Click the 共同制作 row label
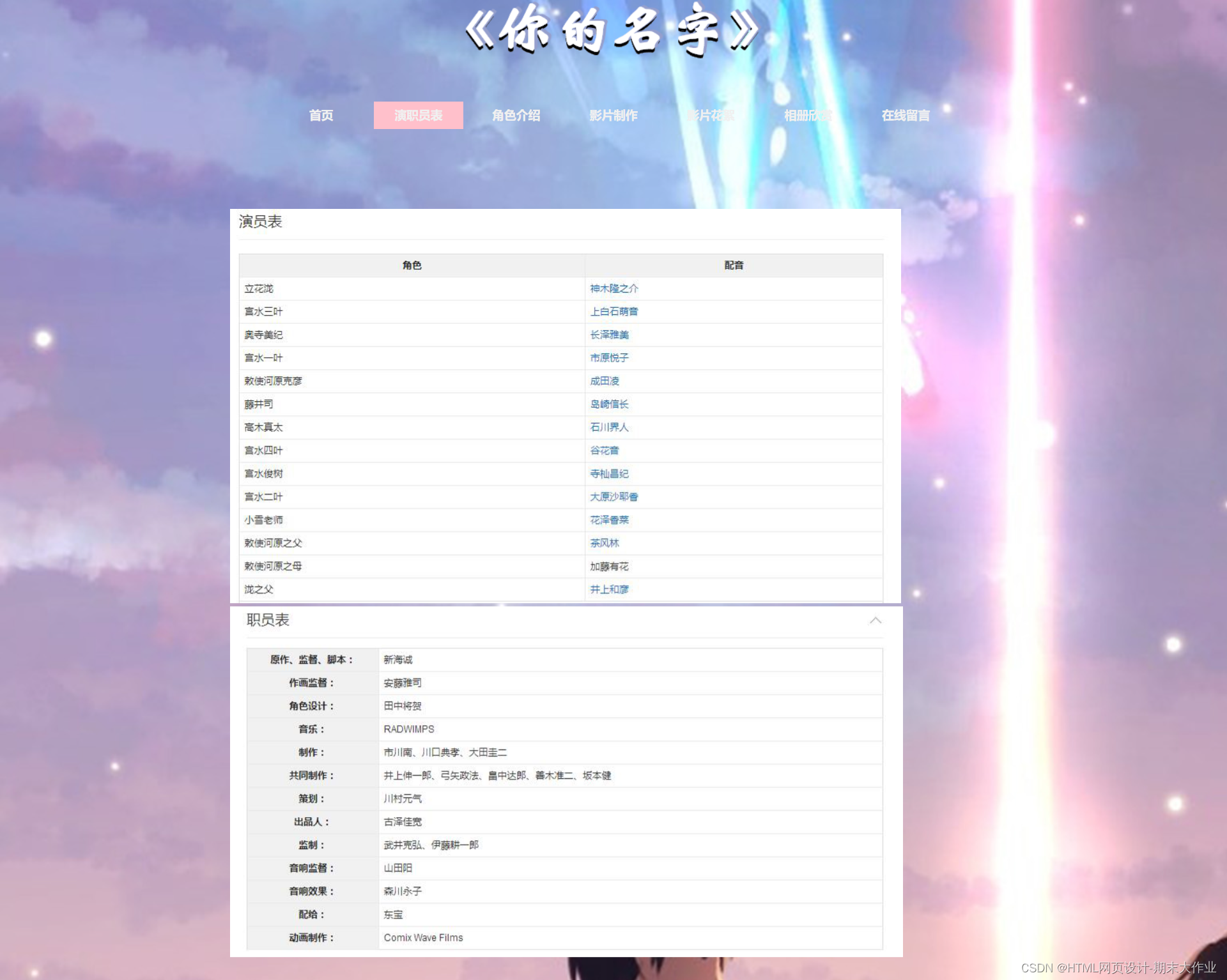The width and height of the screenshot is (1227, 980). (x=311, y=776)
